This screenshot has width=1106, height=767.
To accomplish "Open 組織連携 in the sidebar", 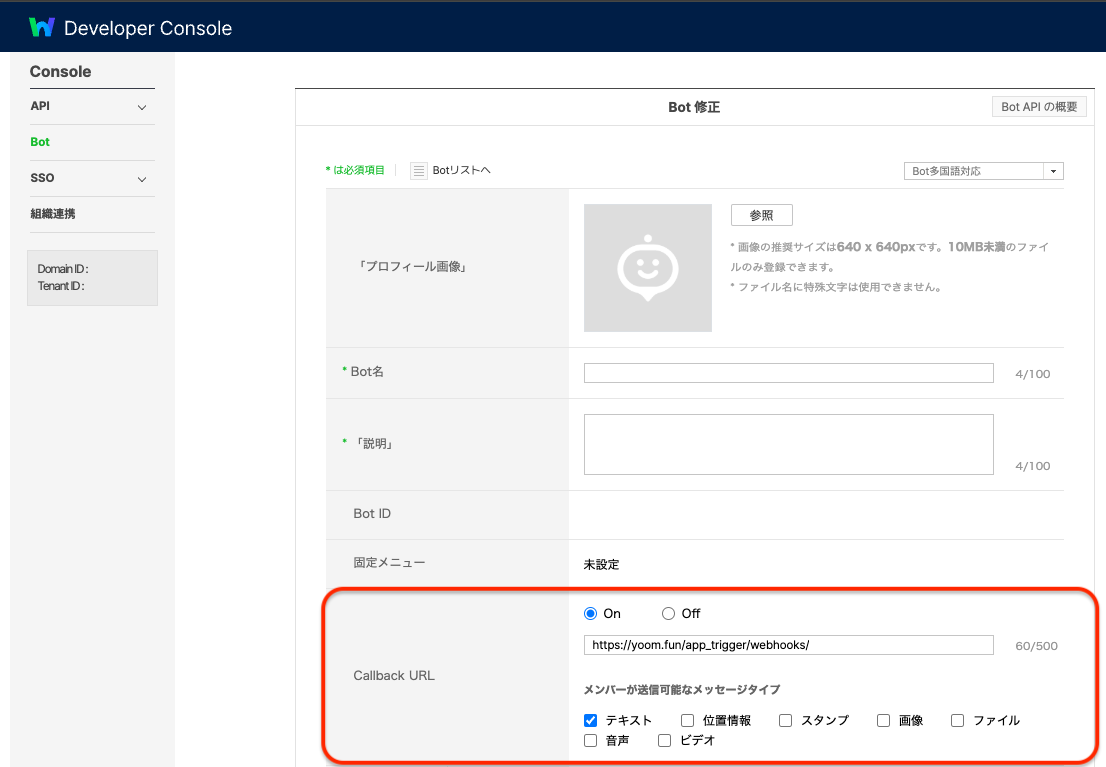I will tap(53, 214).
